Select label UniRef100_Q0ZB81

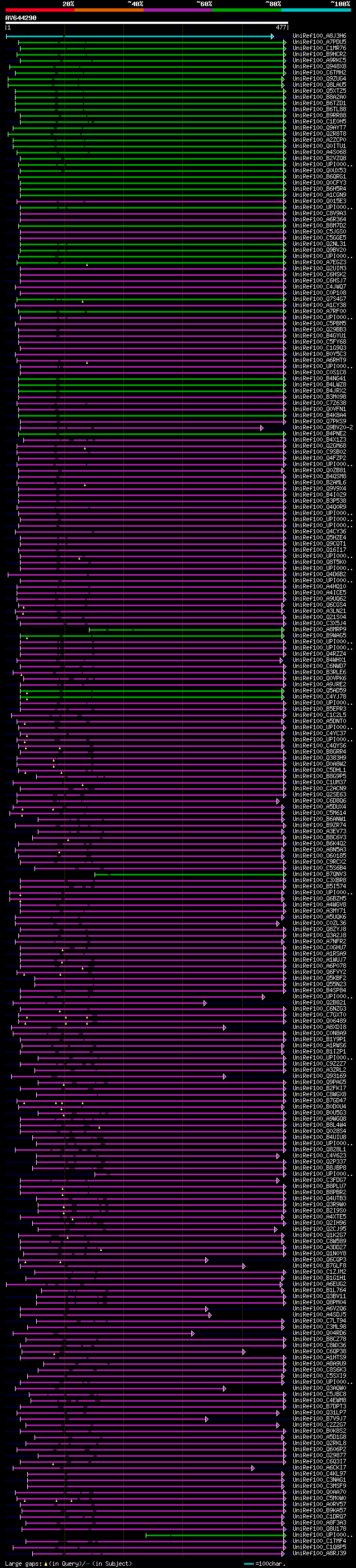point(319,471)
